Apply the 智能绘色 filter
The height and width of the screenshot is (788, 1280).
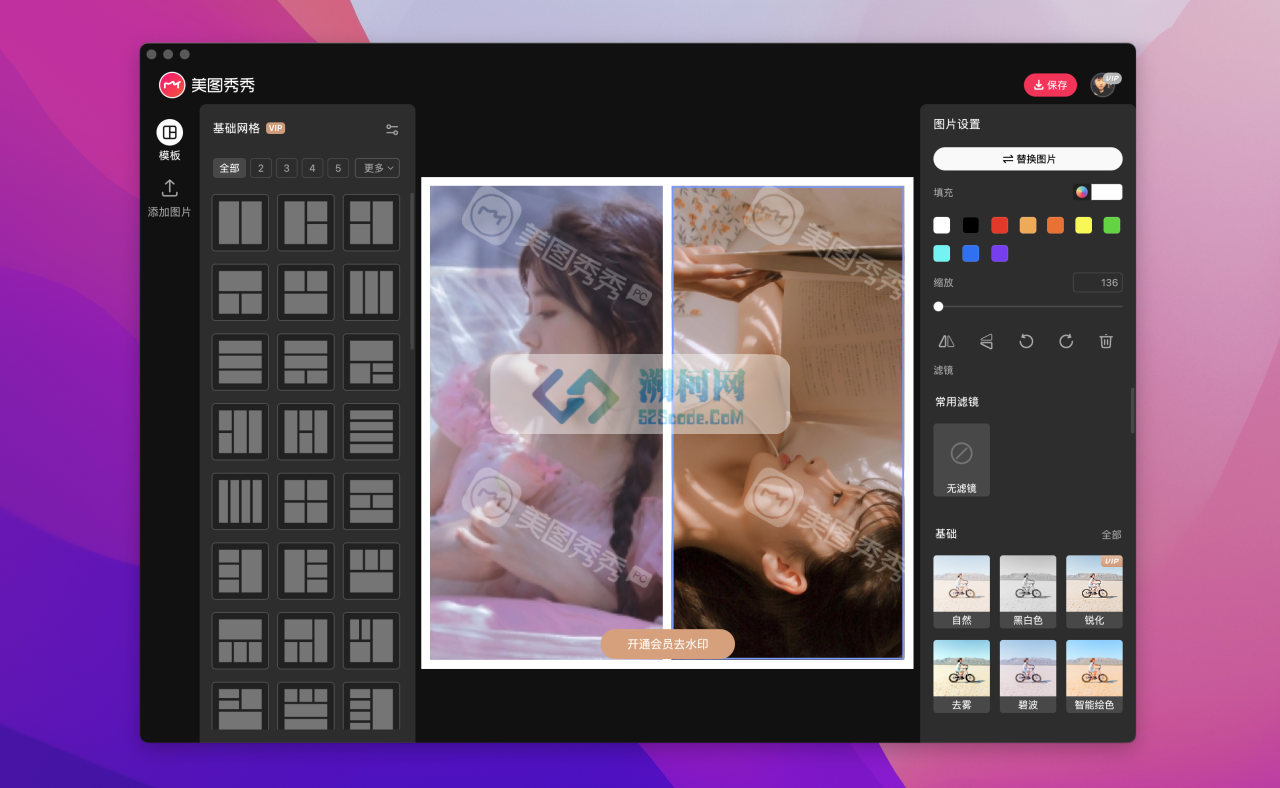pyautogui.click(x=1094, y=677)
